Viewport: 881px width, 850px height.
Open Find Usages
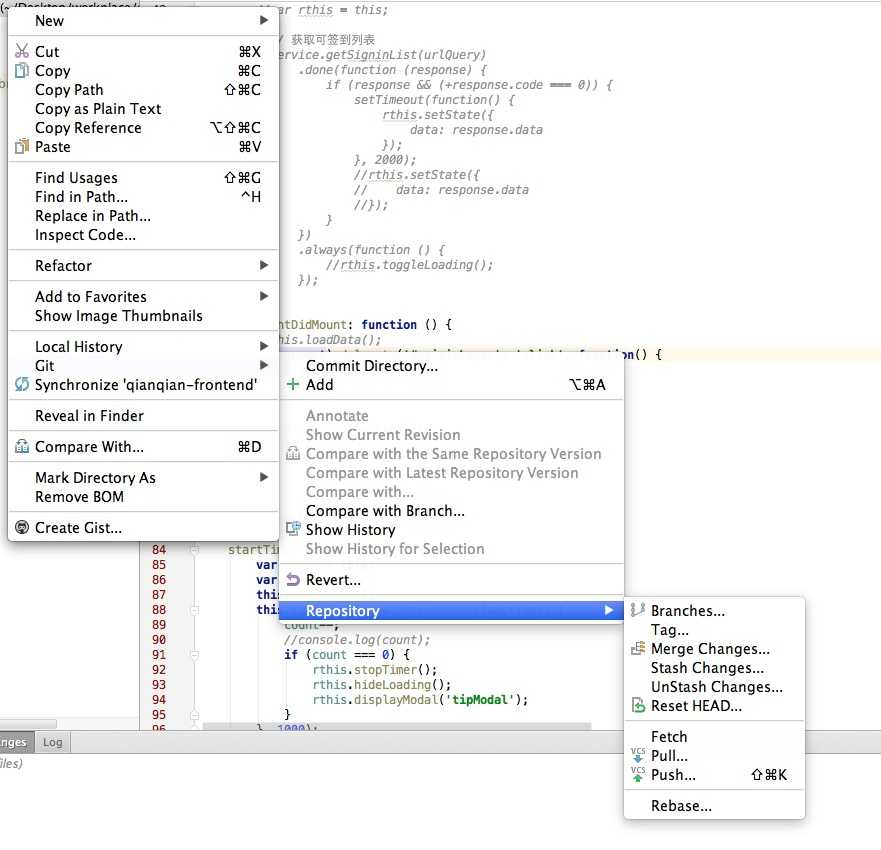(143, 178)
